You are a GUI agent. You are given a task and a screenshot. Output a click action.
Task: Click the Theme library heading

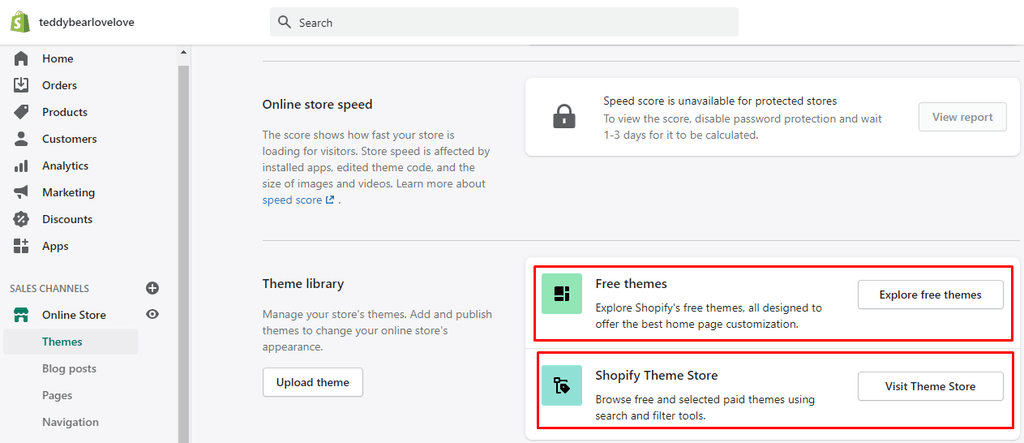click(303, 284)
